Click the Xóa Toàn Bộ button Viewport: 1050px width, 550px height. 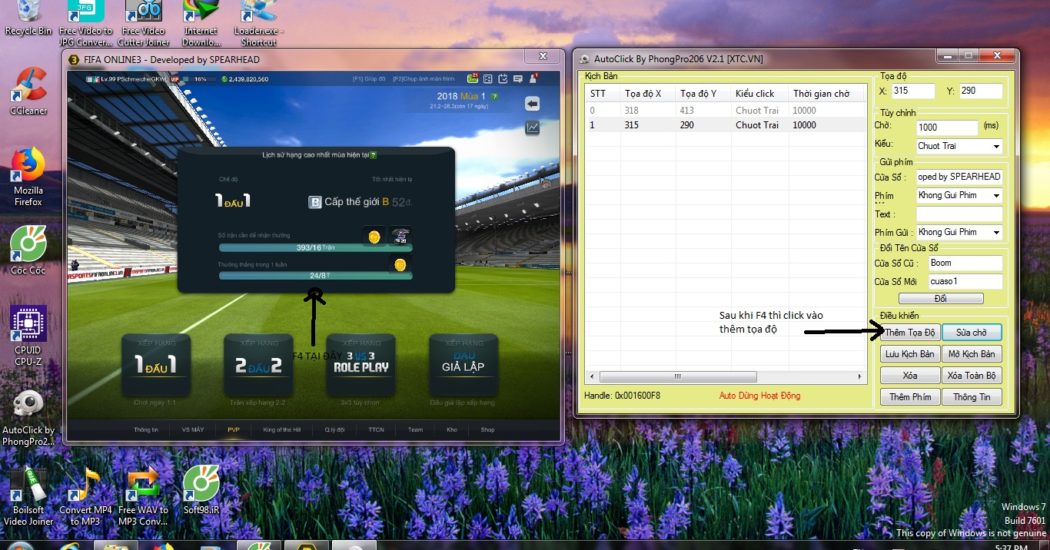[x=971, y=375]
